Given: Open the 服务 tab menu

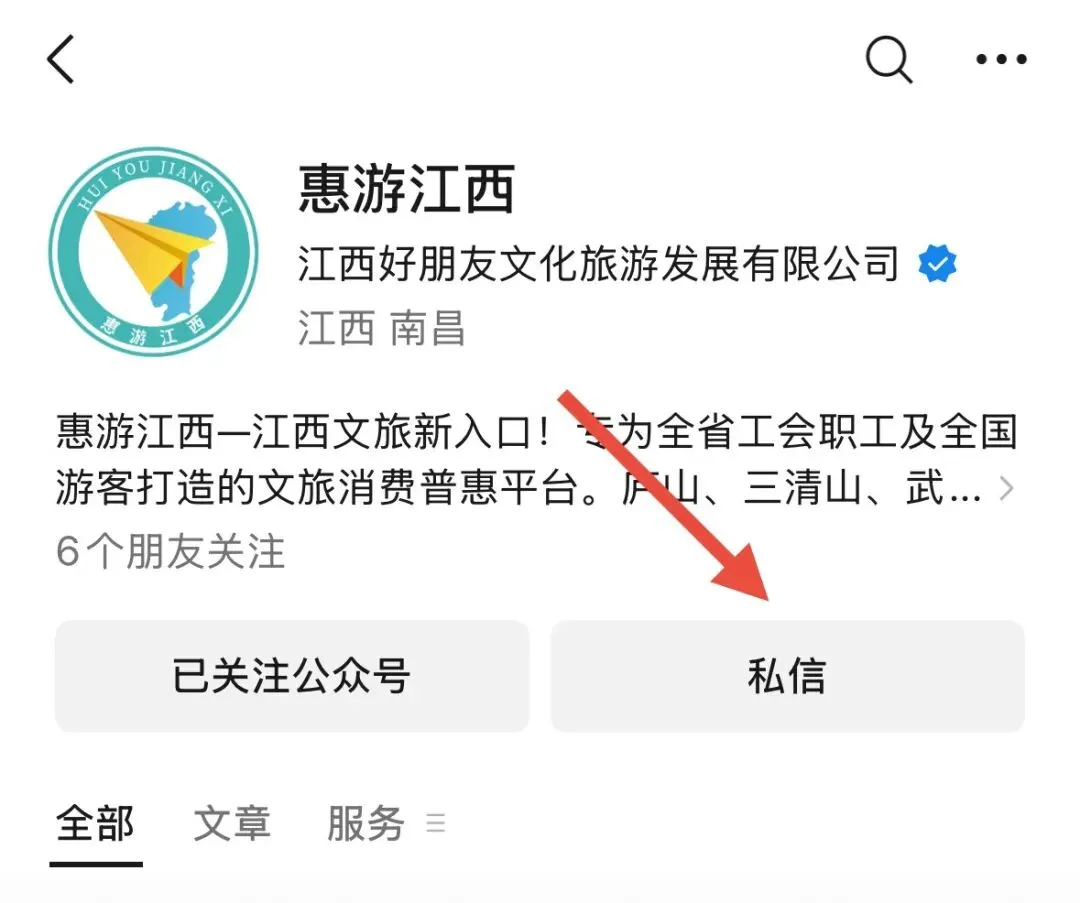Looking at the screenshot, I should coord(366,823).
